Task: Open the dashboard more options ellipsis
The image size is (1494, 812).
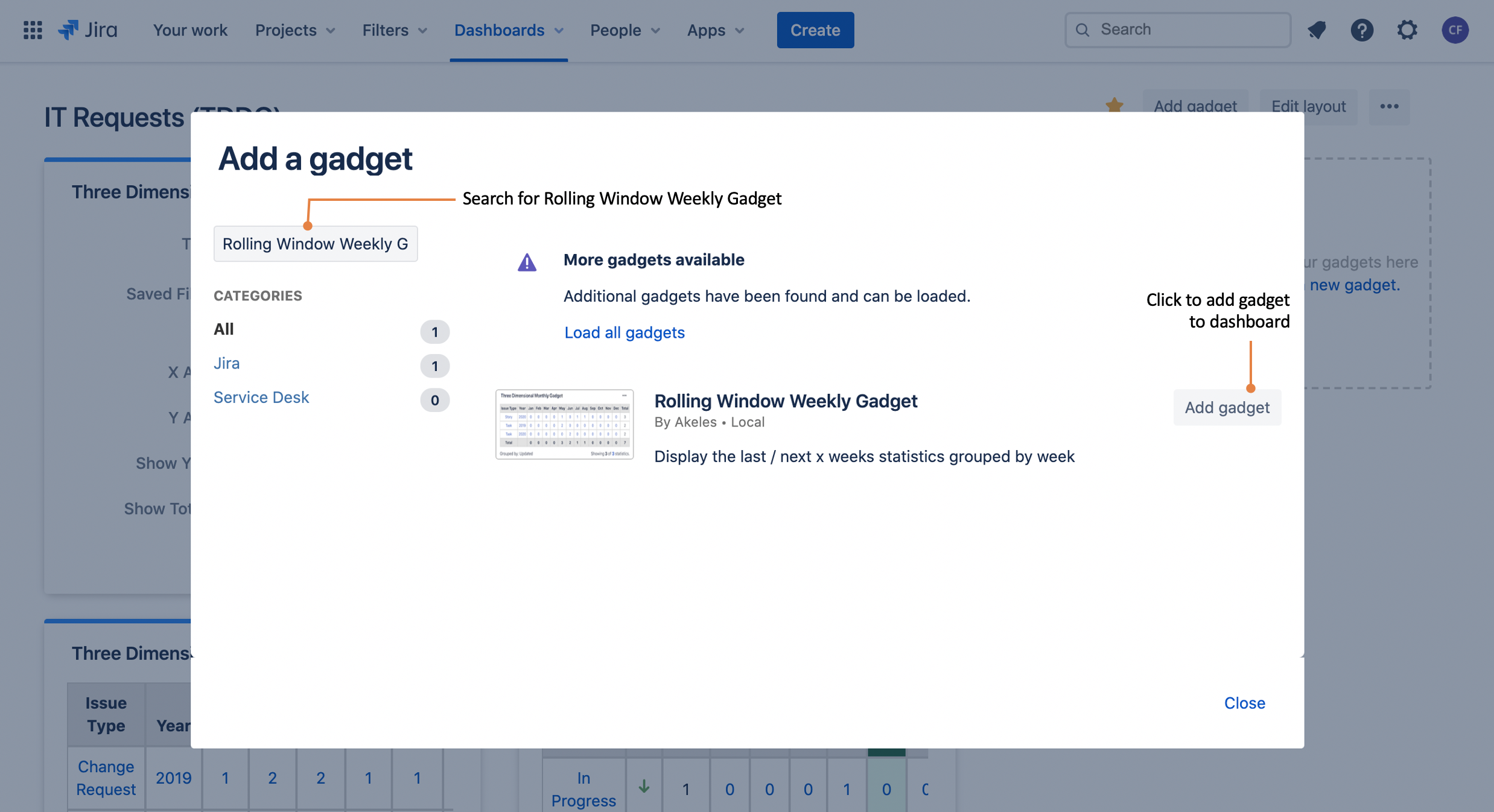Action: click(x=1390, y=106)
